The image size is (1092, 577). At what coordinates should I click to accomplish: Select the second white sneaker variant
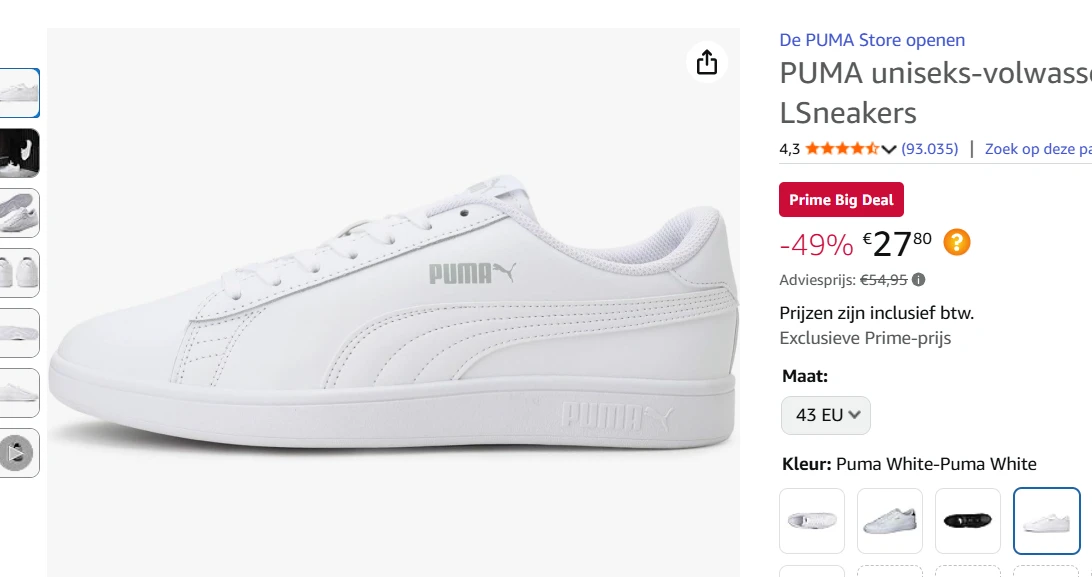(889, 520)
